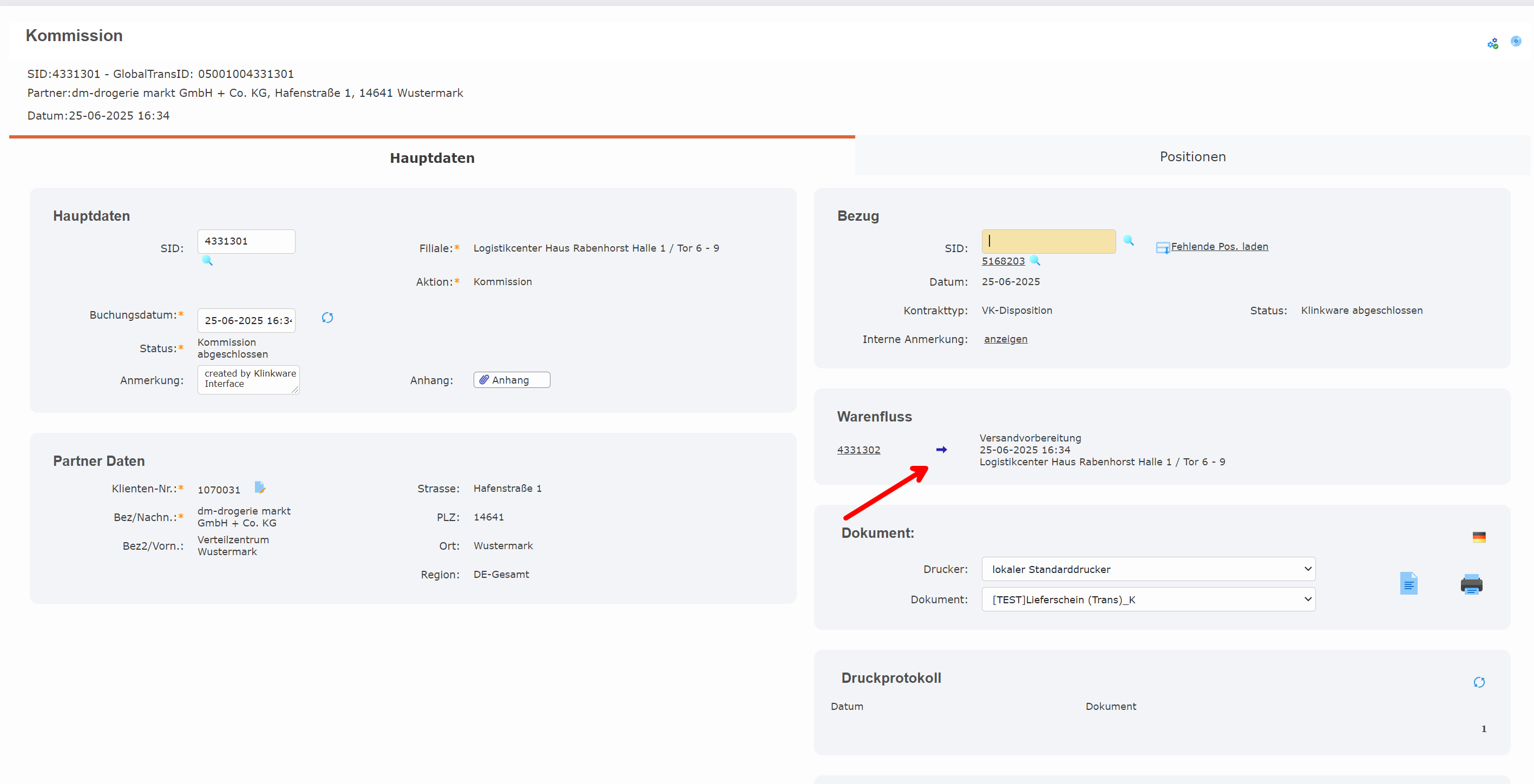
Task: Open the Drucker dropdown
Action: pos(1148,569)
